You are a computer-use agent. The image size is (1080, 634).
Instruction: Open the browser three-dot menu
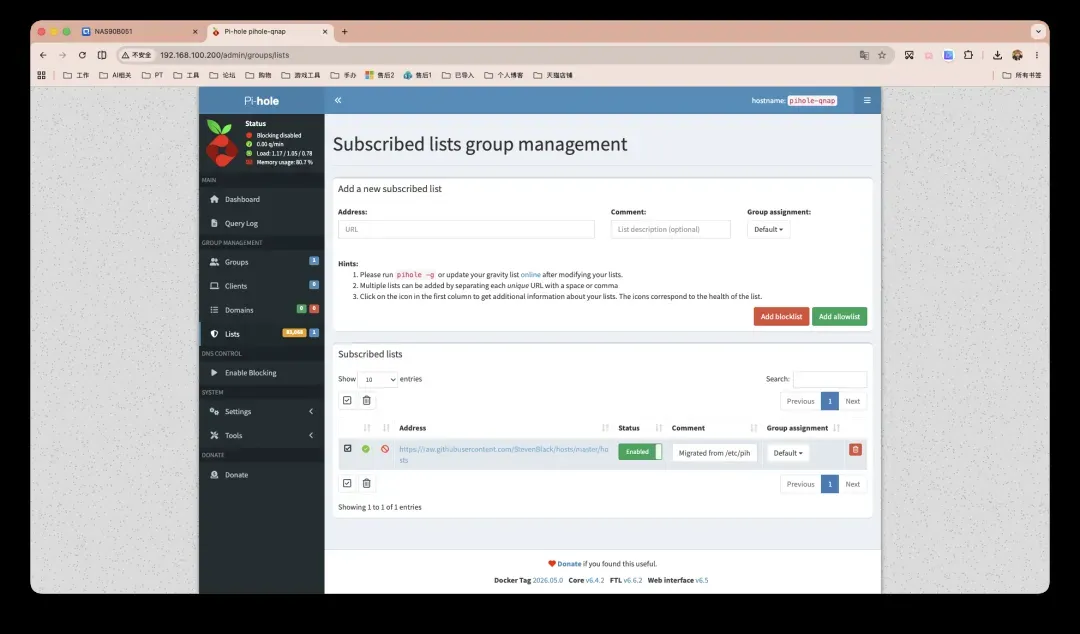(x=1037, y=55)
